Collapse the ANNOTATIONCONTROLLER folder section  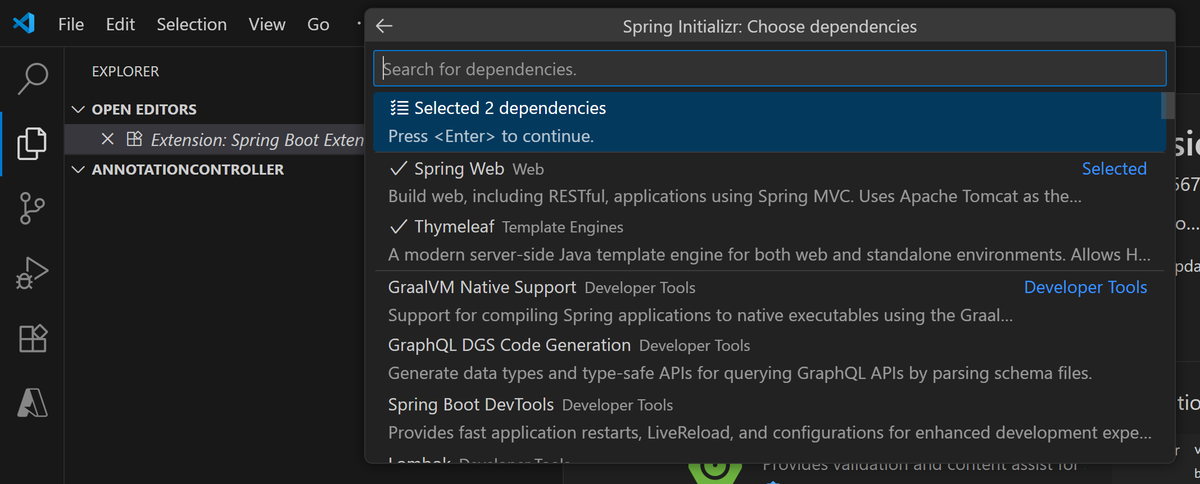[79, 169]
